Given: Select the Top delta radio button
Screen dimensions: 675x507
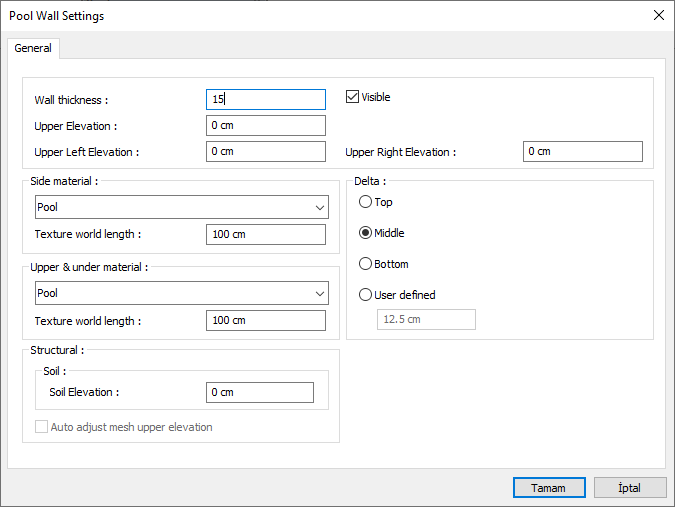Looking at the screenshot, I should coord(365,202).
